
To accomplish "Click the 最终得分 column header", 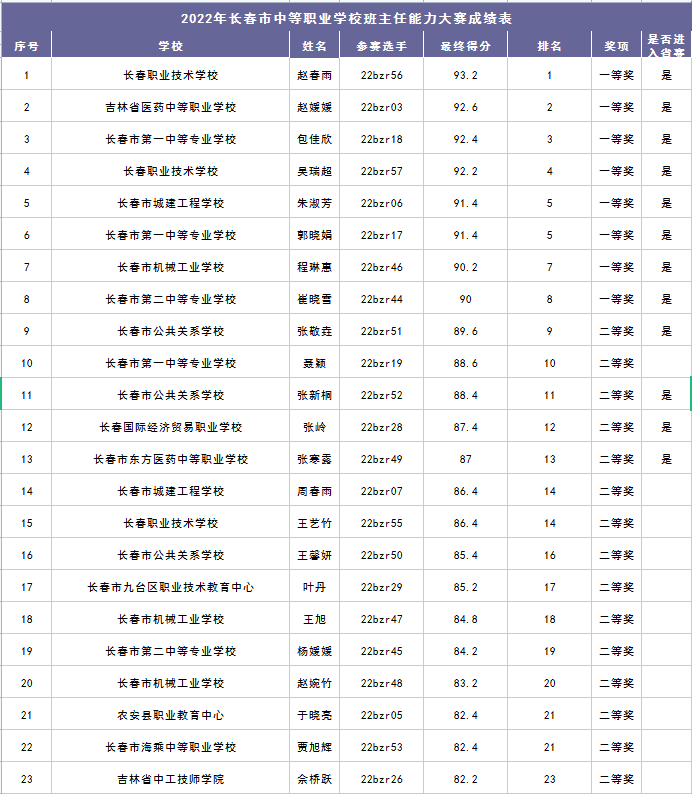I will coord(465,46).
